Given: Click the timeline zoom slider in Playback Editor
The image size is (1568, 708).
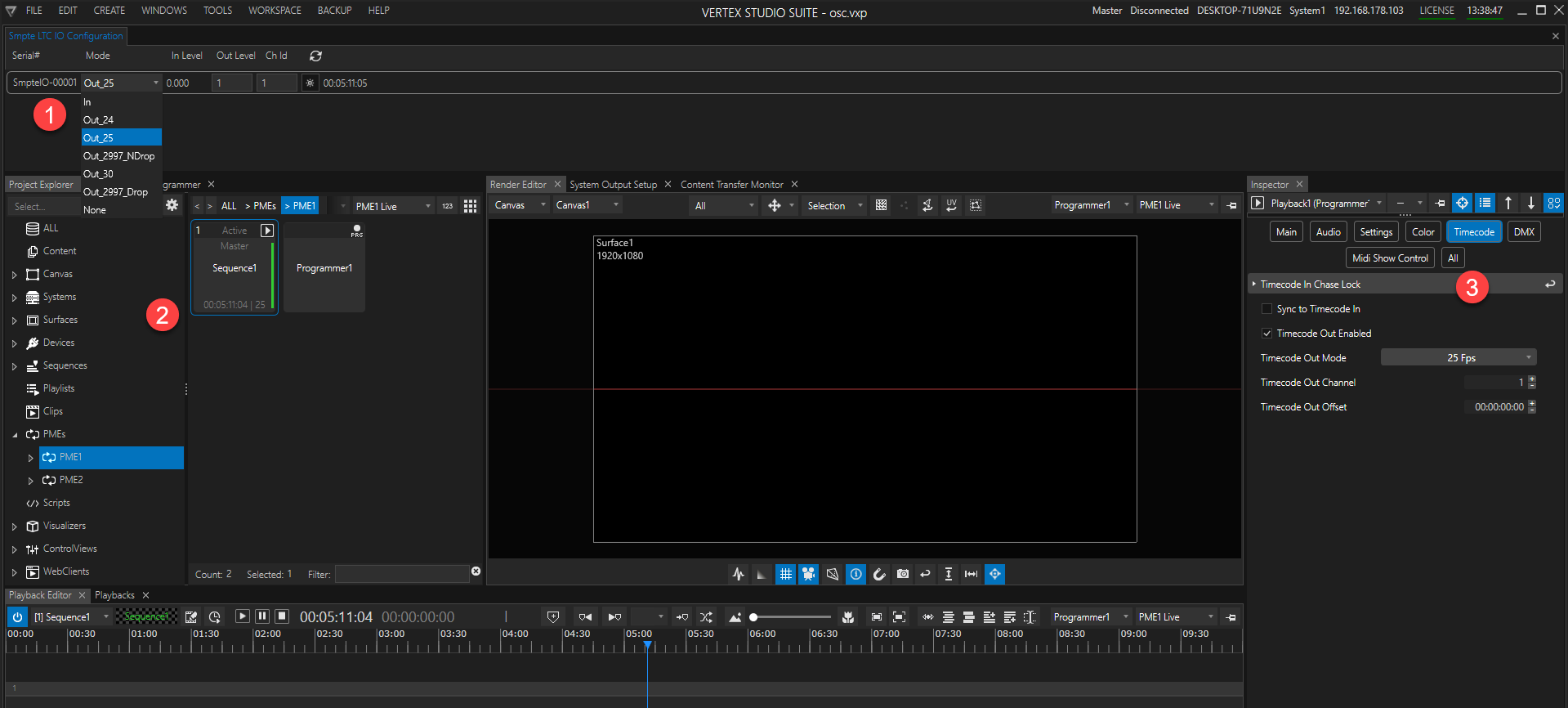Looking at the screenshot, I should pos(791,617).
